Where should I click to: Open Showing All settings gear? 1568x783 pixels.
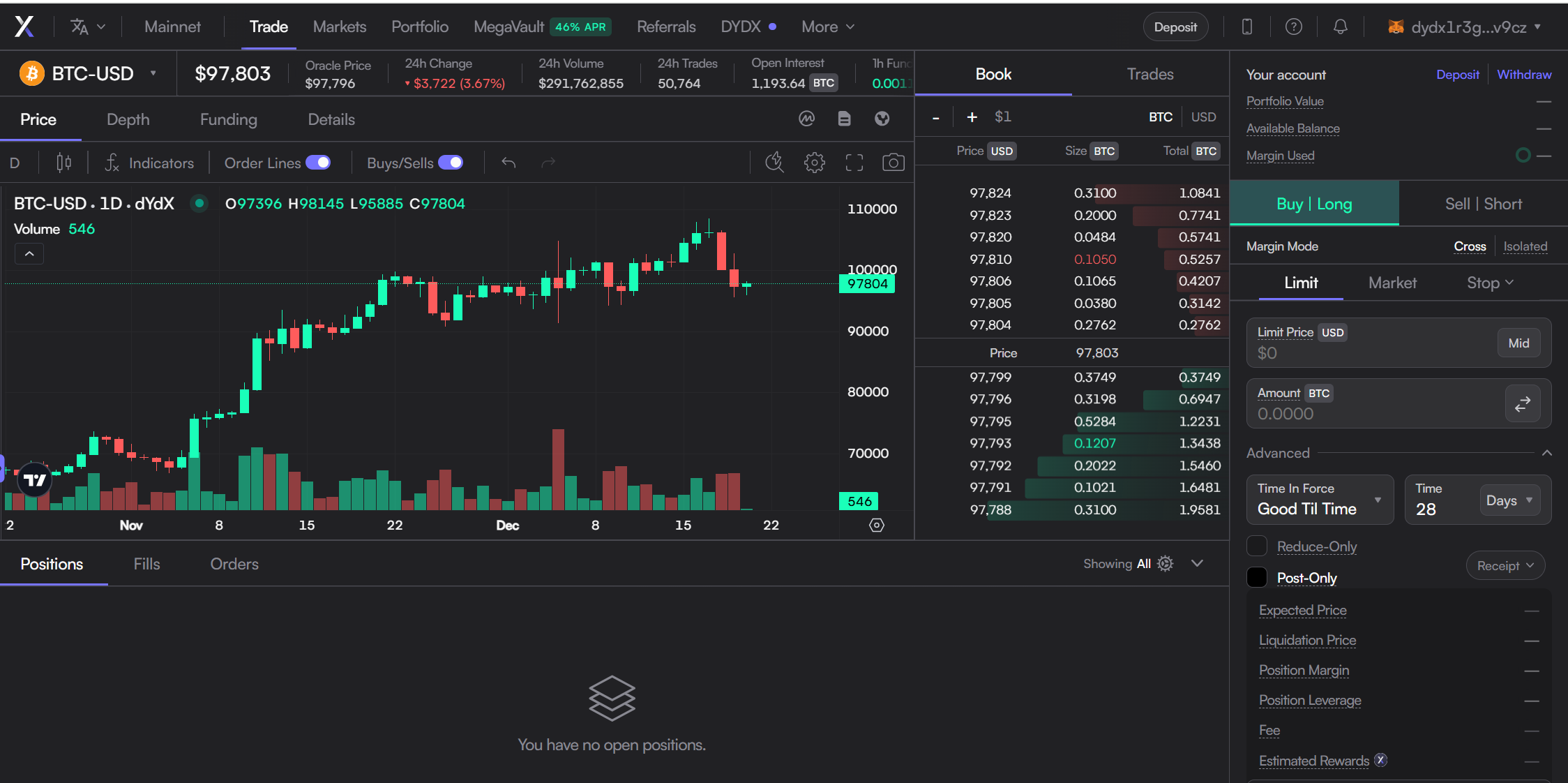tap(1165, 563)
